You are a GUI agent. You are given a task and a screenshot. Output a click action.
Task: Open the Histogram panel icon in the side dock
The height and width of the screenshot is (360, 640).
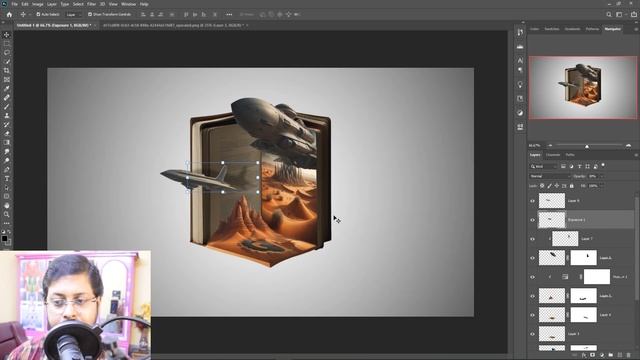[520, 47]
